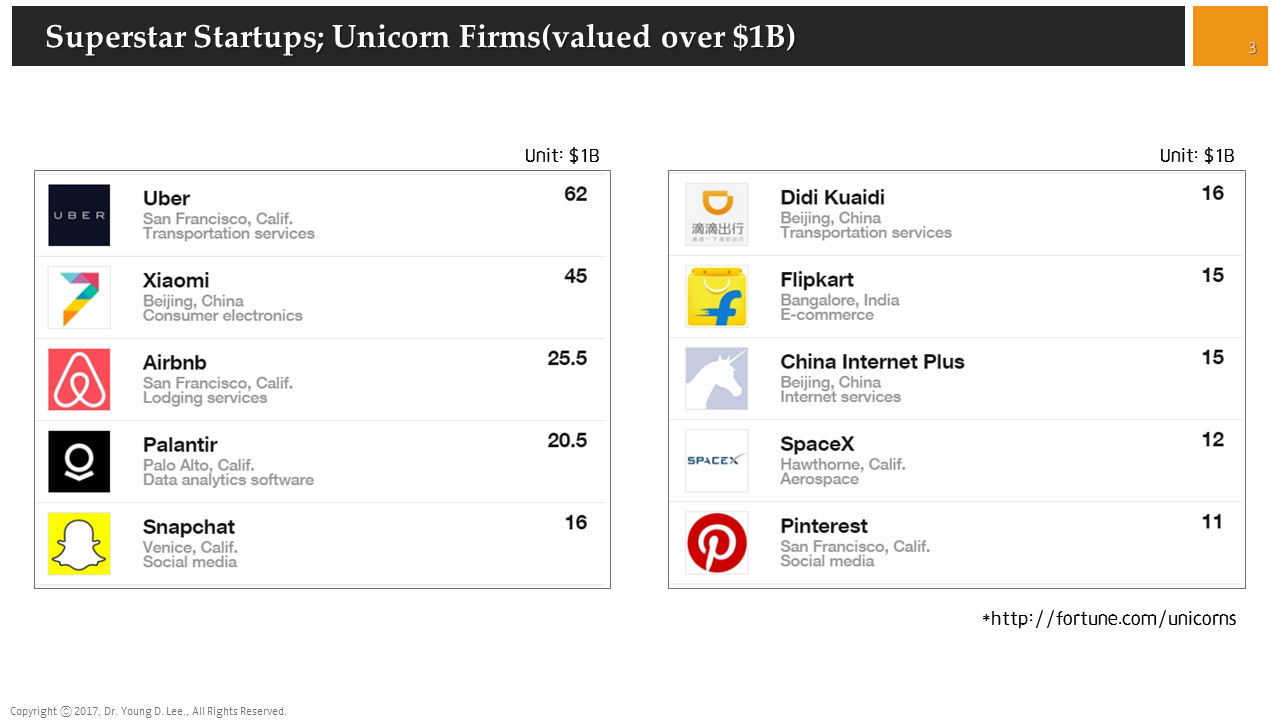Click the Flipkart company name
The image size is (1280, 720).
coord(817,279)
